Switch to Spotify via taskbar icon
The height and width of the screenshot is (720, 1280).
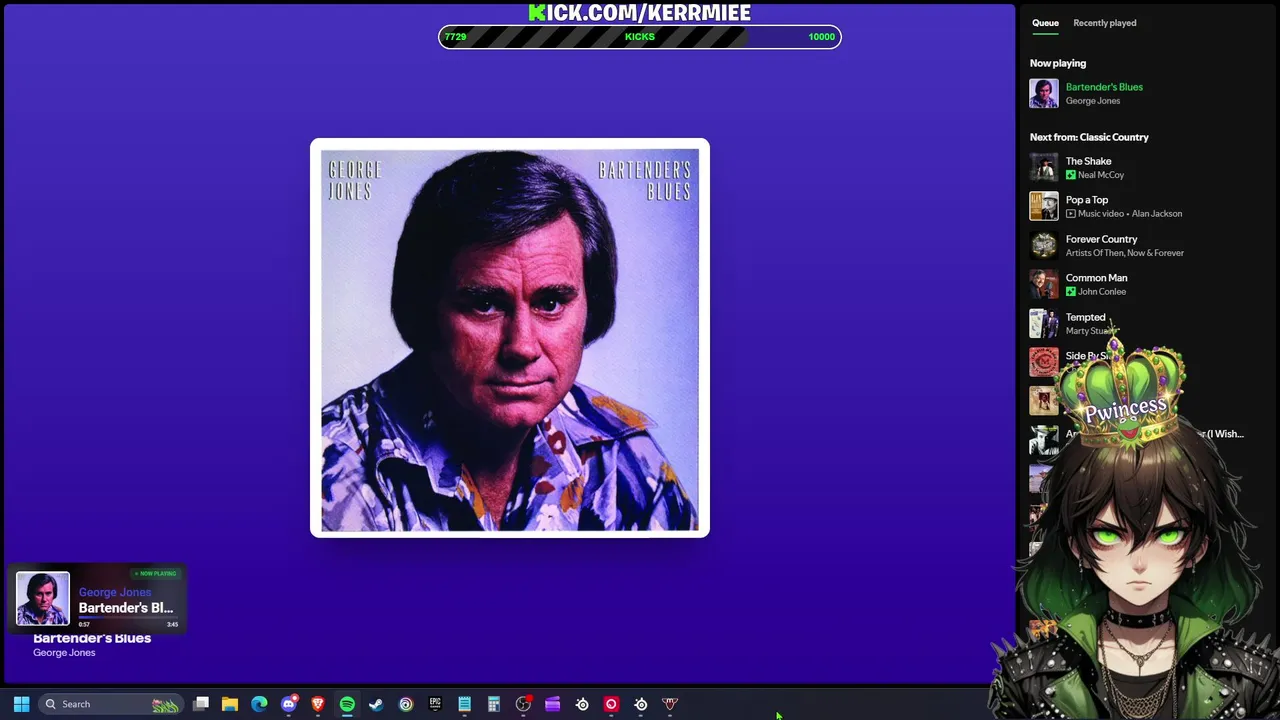347,704
